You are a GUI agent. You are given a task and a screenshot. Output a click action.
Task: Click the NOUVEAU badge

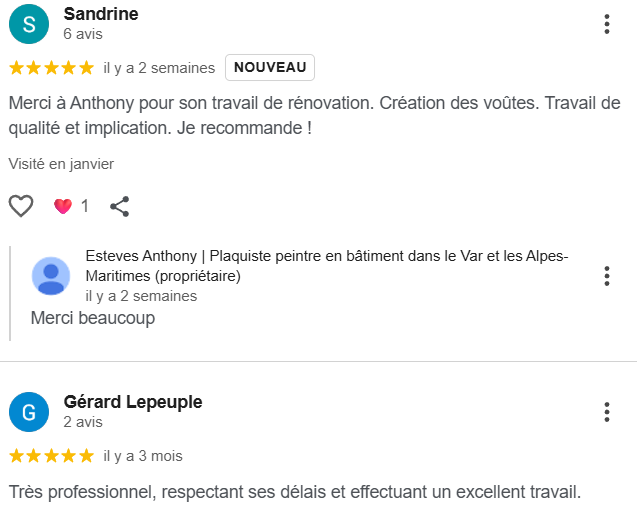pos(270,67)
